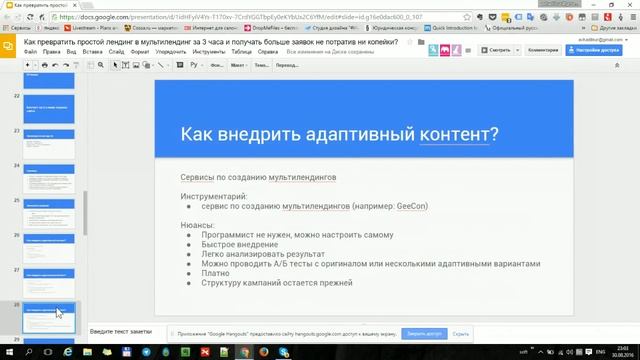Image resolution: width=640 pixels, height=360 pixels.
Task: Open the Файл menu
Action: 30,52
